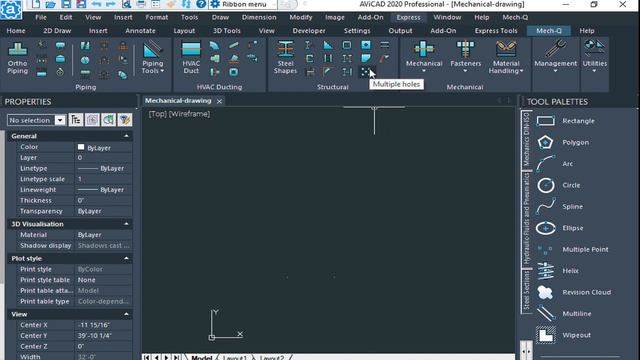
Task: Open the Modify menu
Action: pos(300,18)
